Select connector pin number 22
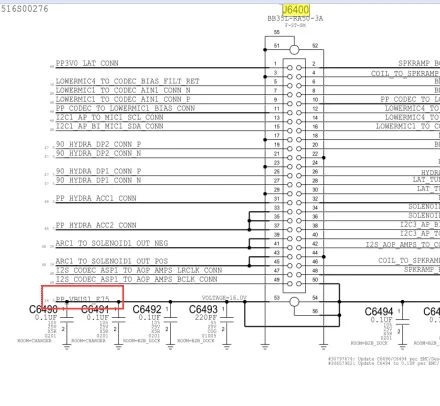440x406 pixels. point(315,154)
